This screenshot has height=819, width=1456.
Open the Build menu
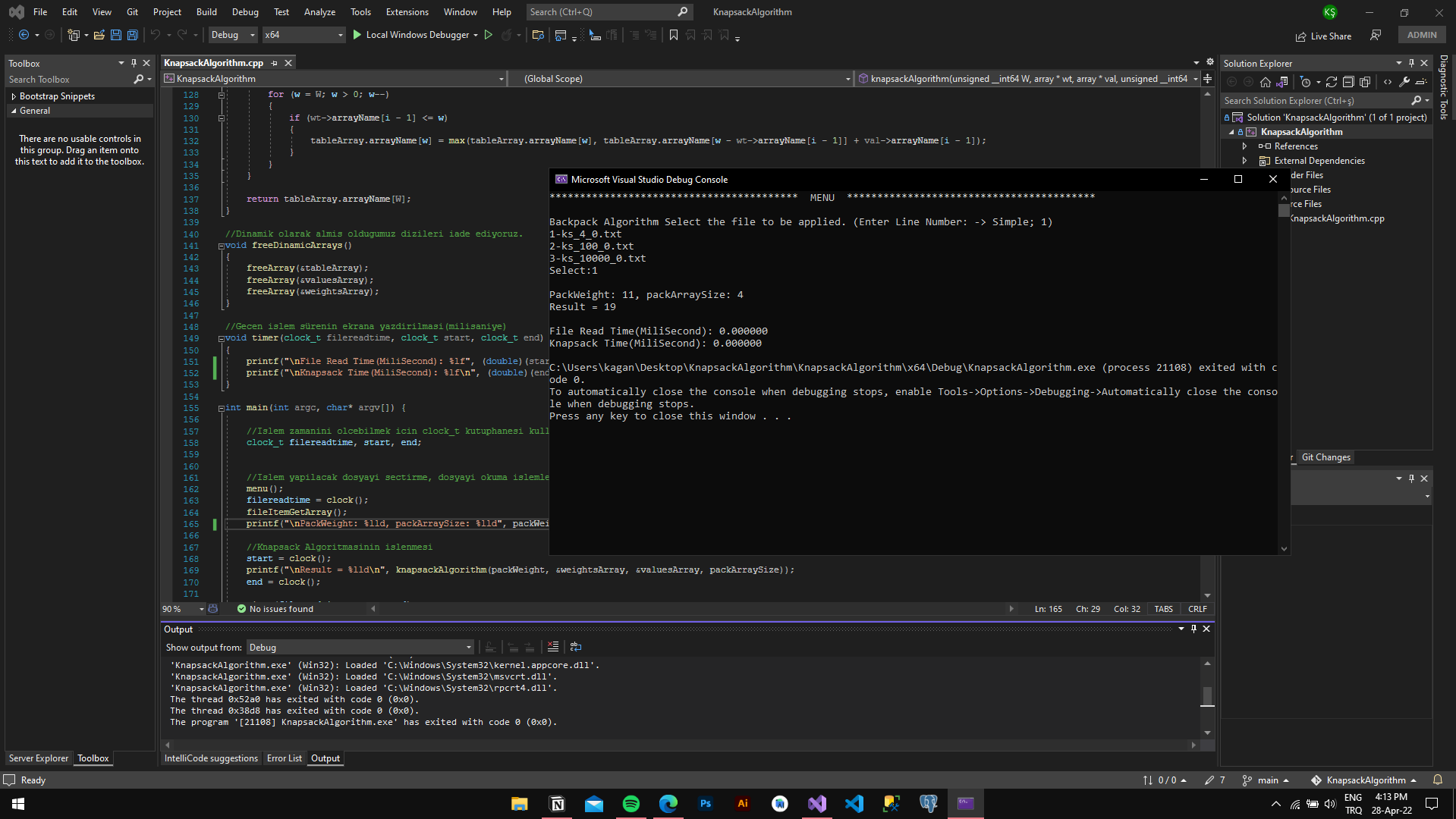coord(206,11)
